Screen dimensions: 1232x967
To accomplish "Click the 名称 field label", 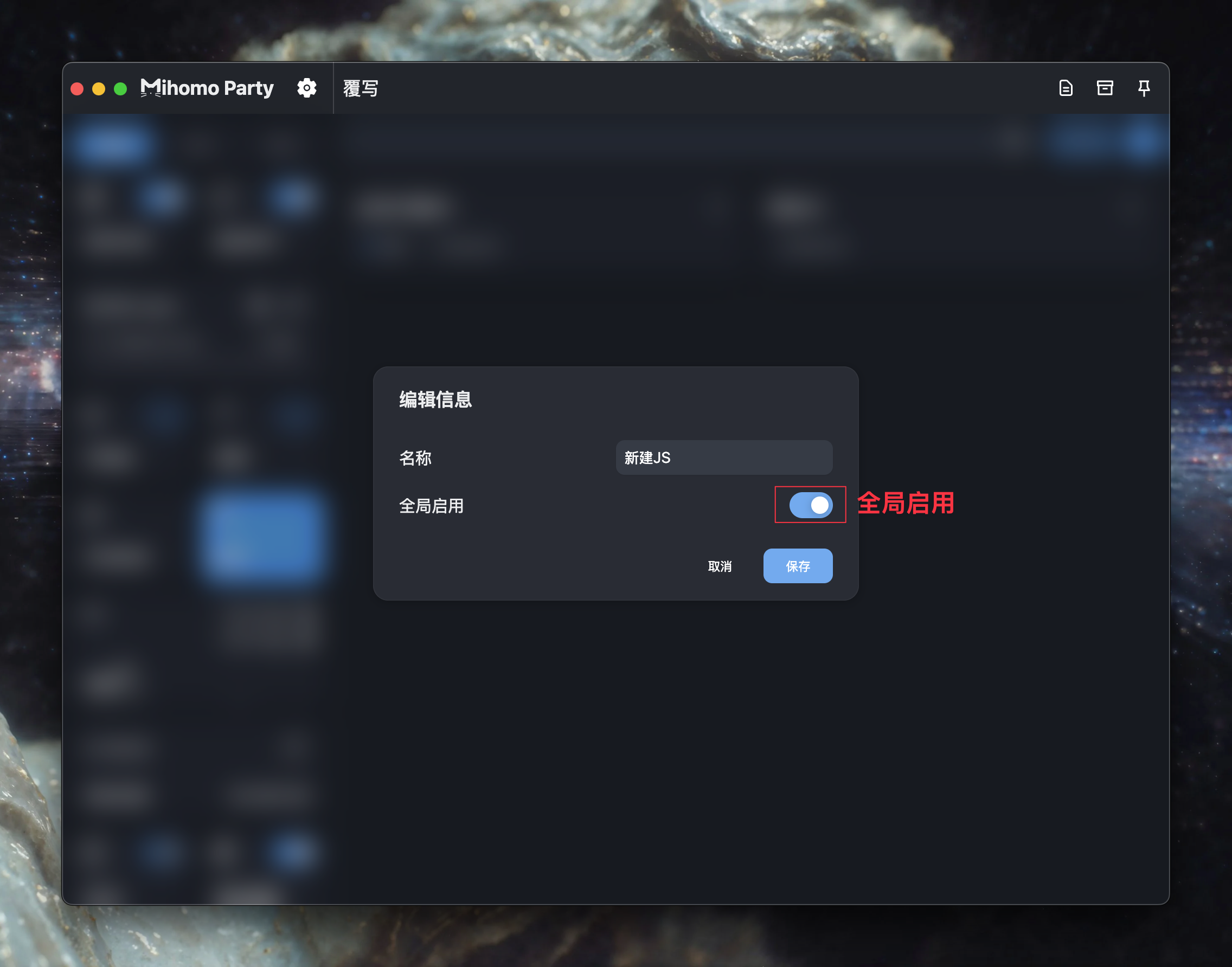I will [415, 458].
